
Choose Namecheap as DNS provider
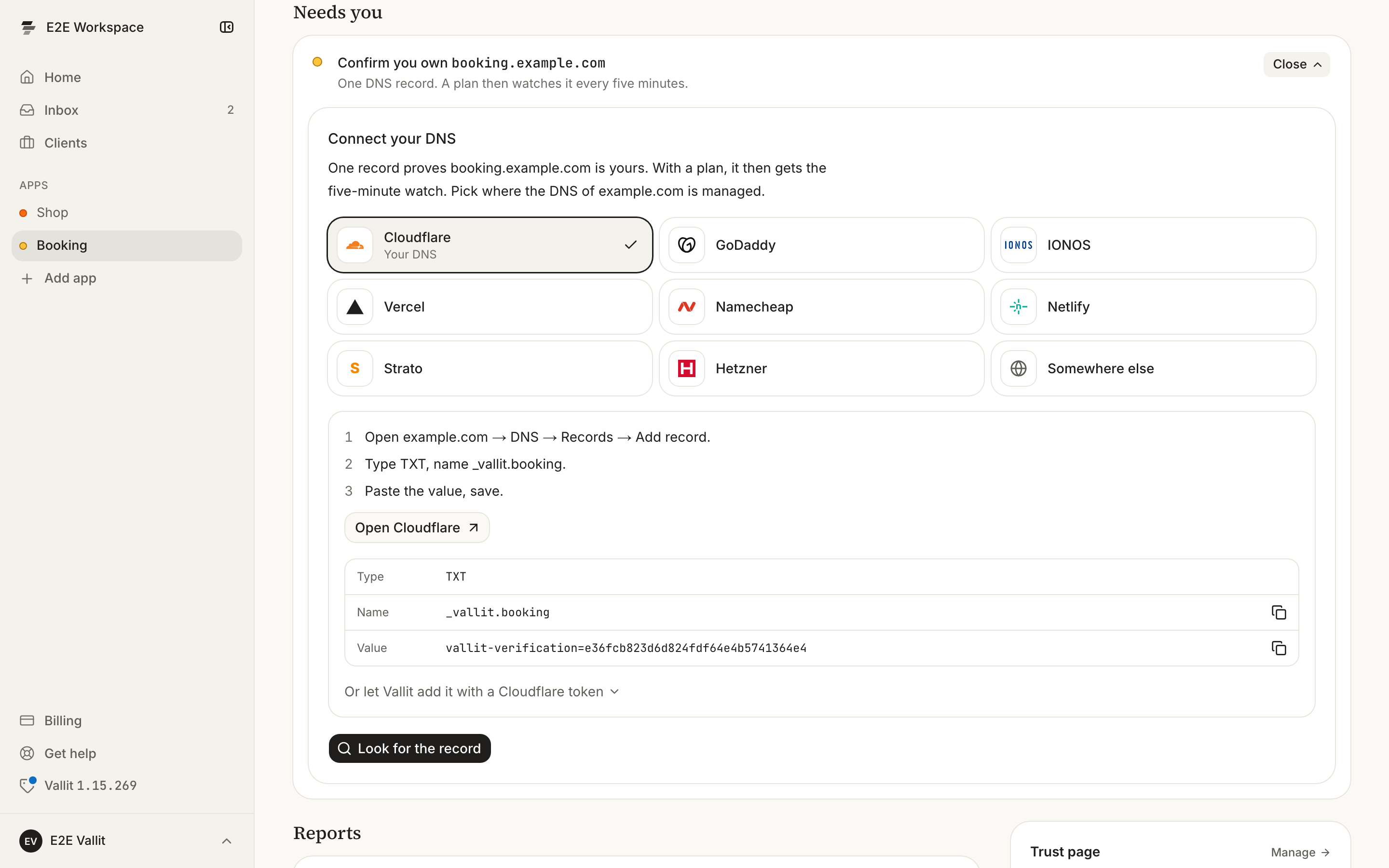821,307
